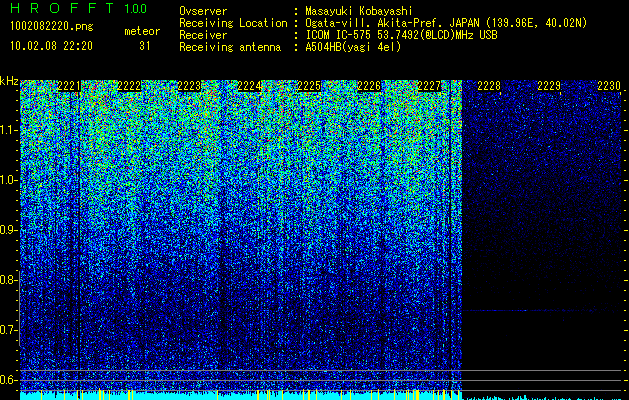
Task: Click the kHz axis unit label
Action: tap(9, 81)
